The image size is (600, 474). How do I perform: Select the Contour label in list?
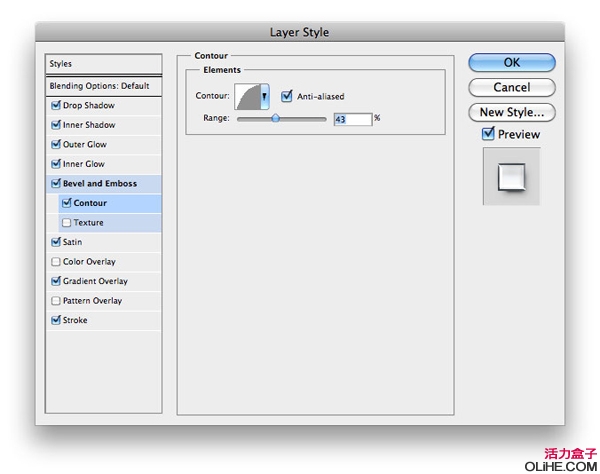90,203
